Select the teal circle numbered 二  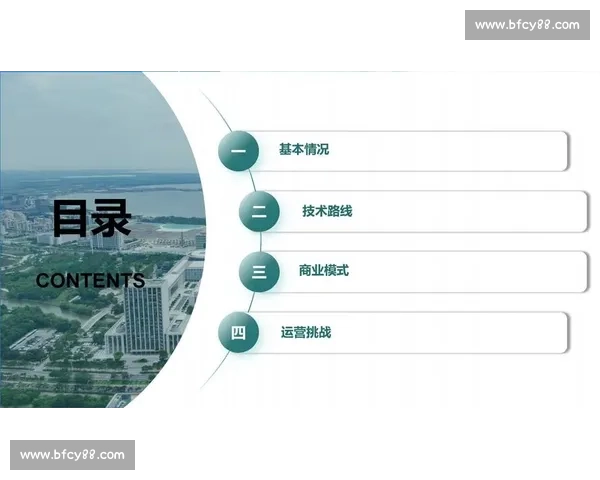coord(259,211)
